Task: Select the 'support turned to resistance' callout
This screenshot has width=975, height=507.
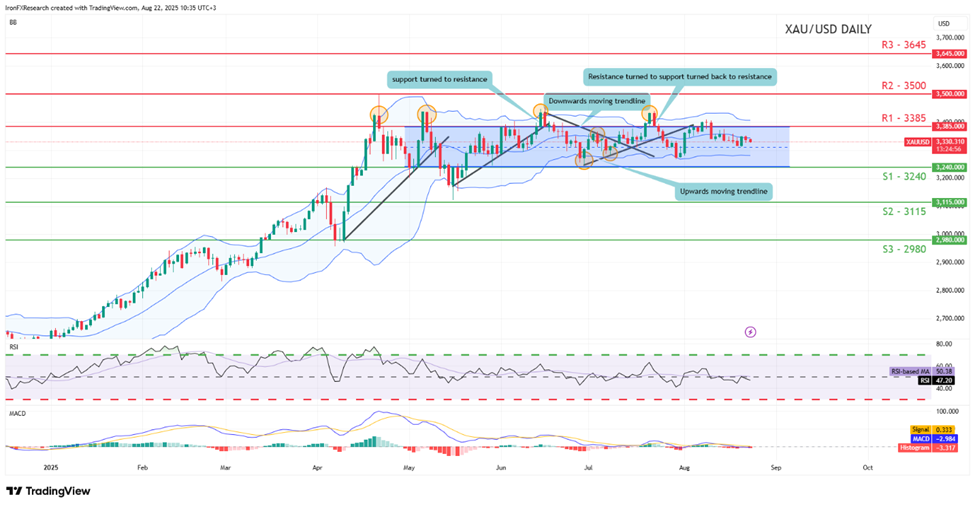Action: tap(442, 77)
